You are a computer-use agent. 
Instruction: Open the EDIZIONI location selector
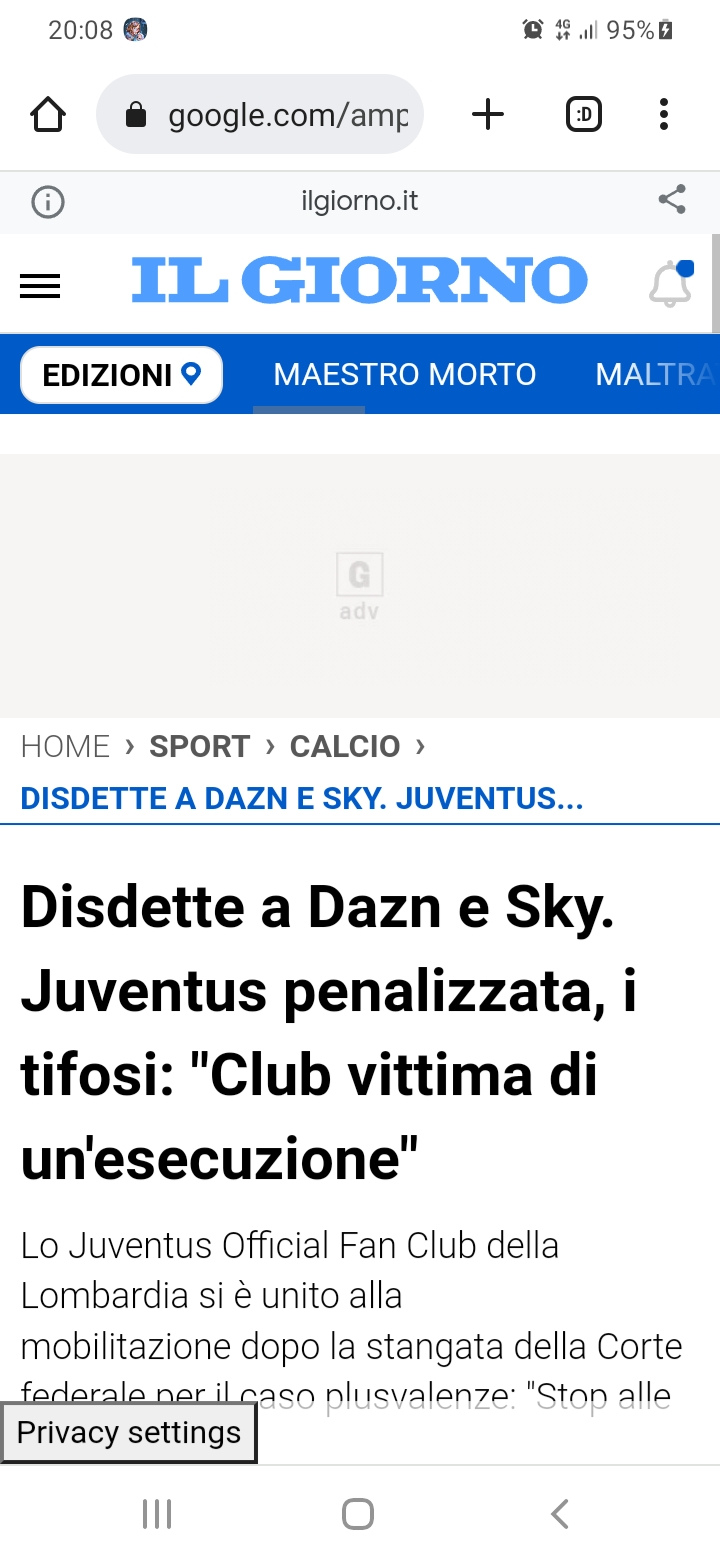122,375
